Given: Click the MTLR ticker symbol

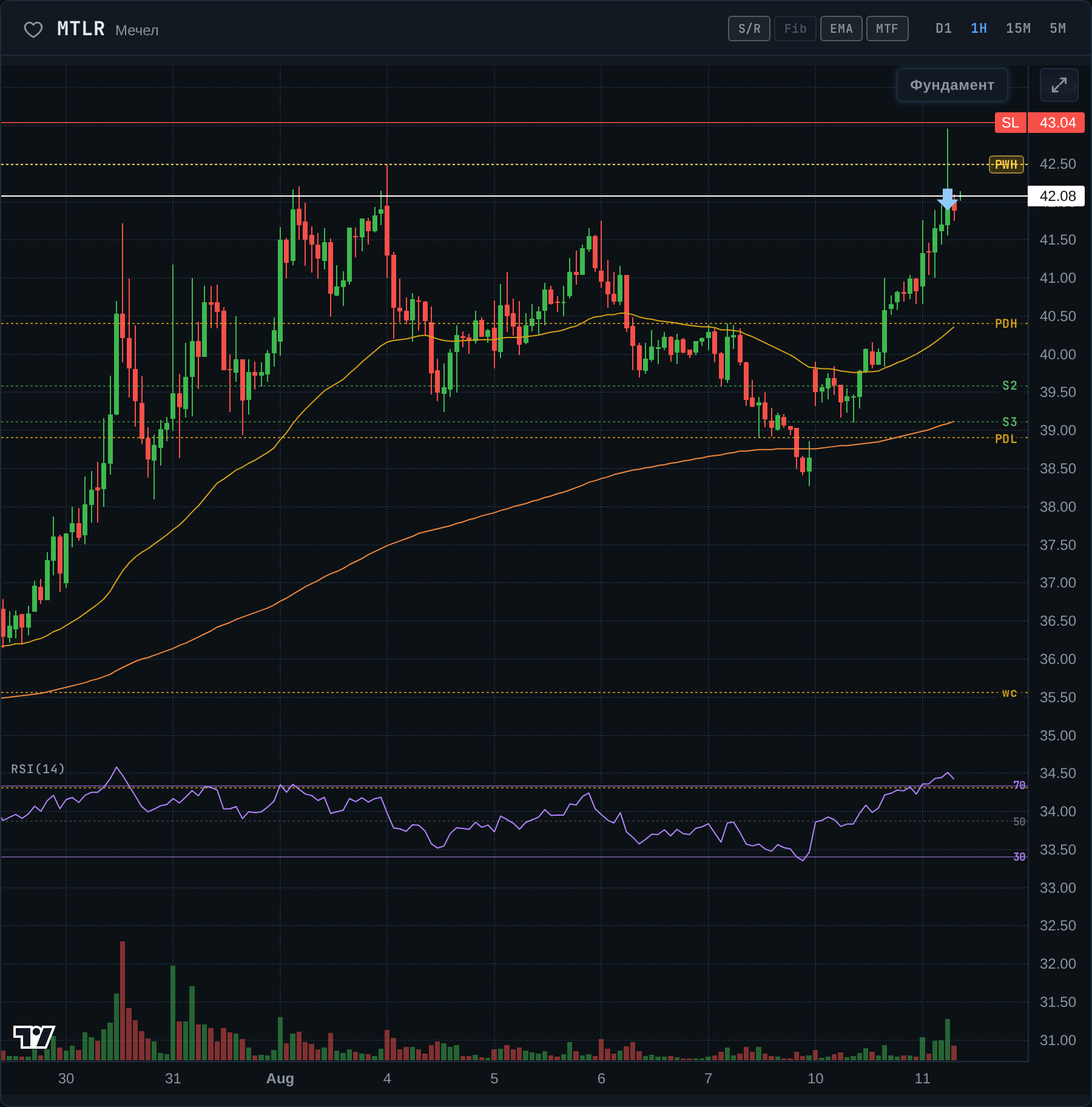Looking at the screenshot, I should 81,29.
